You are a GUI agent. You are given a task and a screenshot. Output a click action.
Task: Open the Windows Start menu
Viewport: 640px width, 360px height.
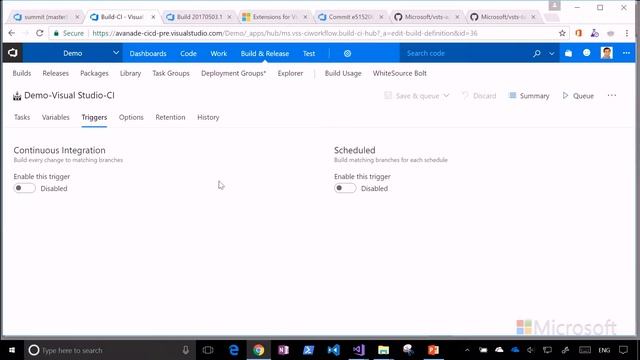point(12,350)
